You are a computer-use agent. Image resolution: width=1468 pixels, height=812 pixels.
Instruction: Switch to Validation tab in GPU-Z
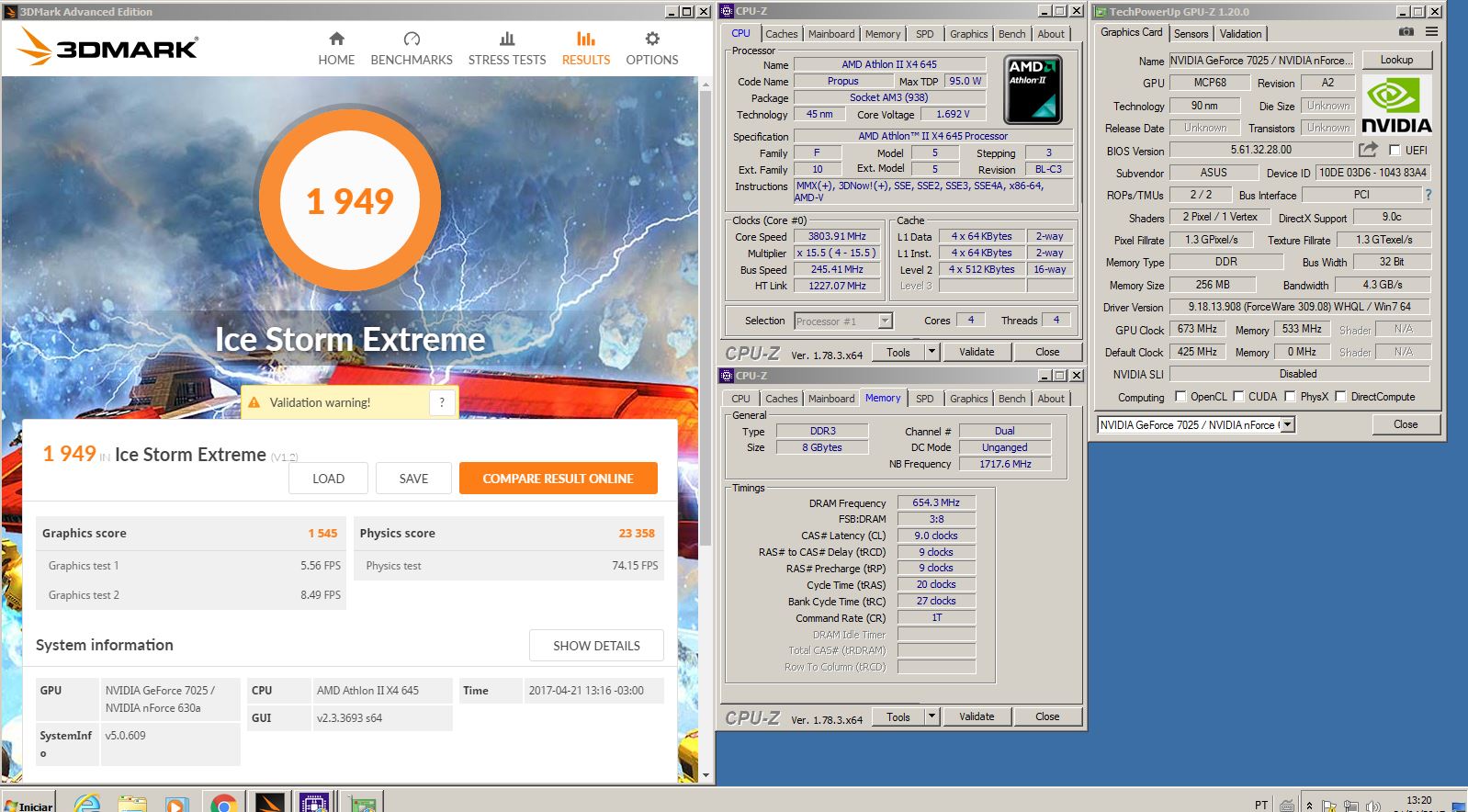pos(1240,34)
